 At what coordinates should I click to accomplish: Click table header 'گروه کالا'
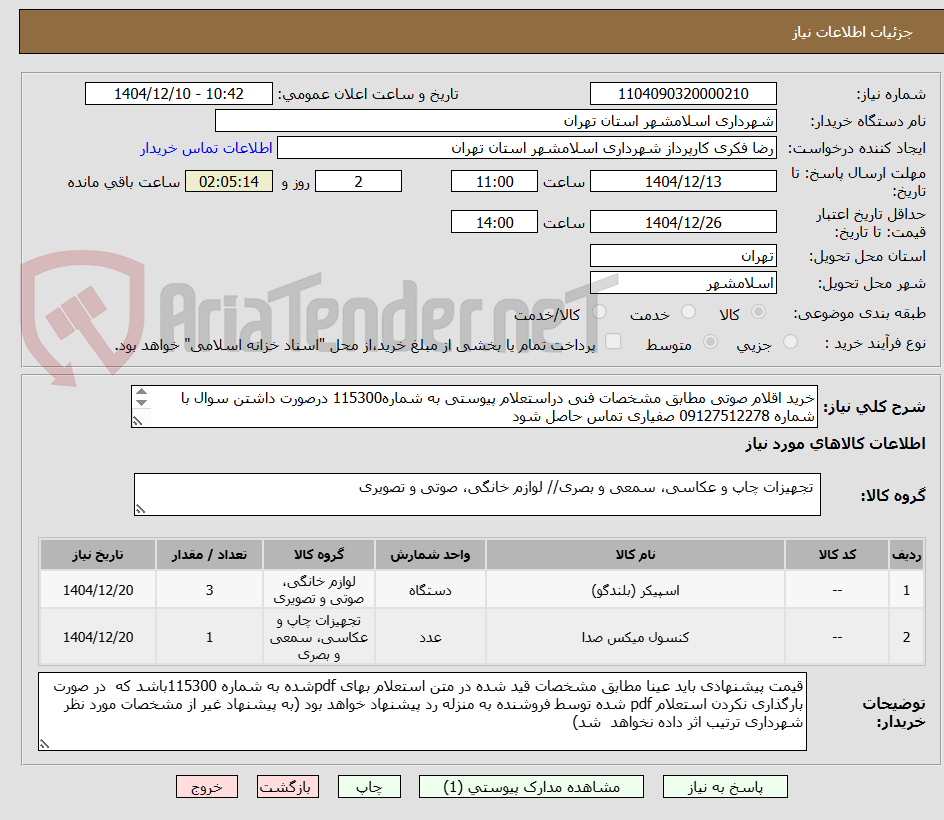point(319,554)
